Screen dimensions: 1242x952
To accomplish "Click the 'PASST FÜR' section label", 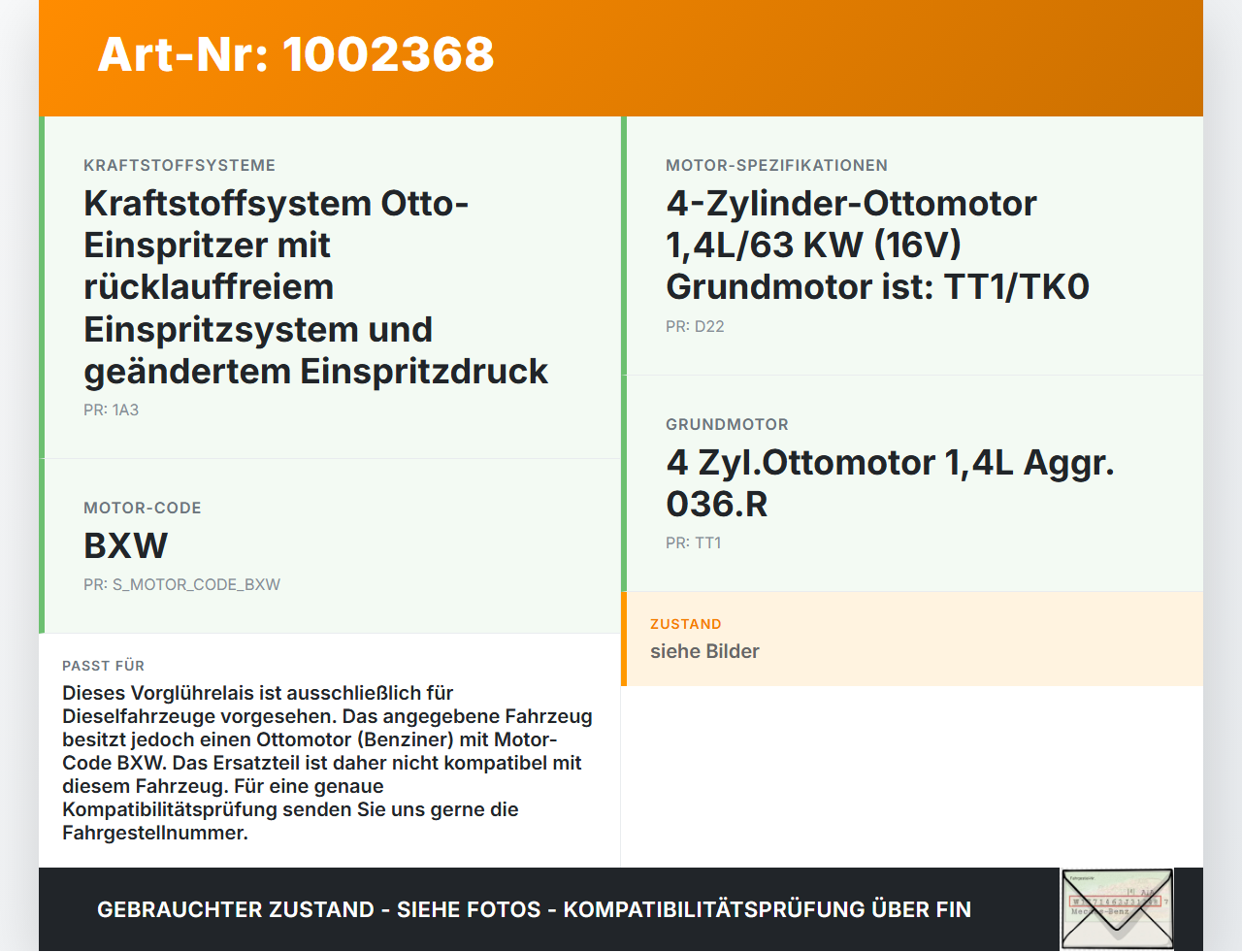I will (x=103, y=666).
